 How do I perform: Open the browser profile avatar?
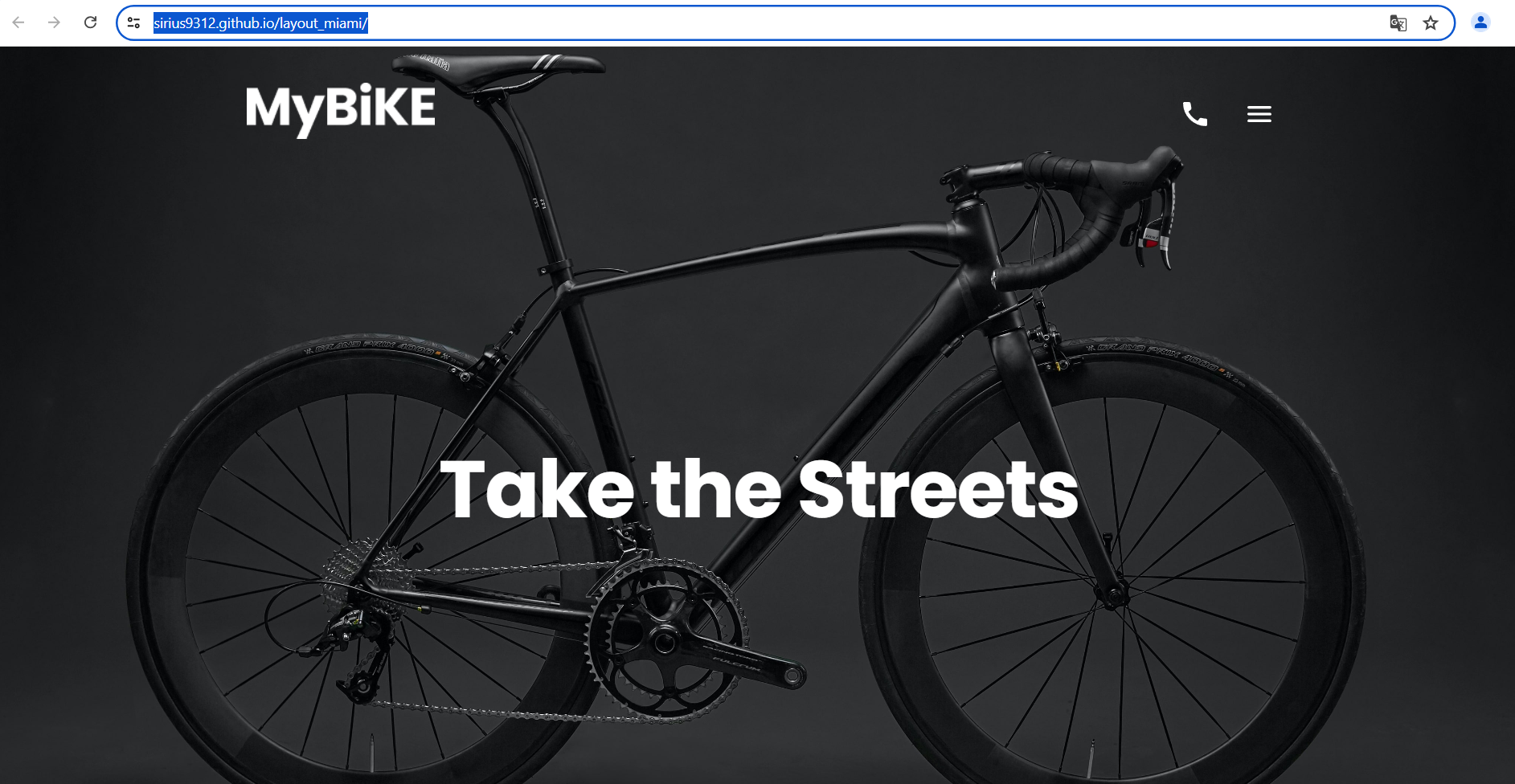pyautogui.click(x=1480, y=22)
